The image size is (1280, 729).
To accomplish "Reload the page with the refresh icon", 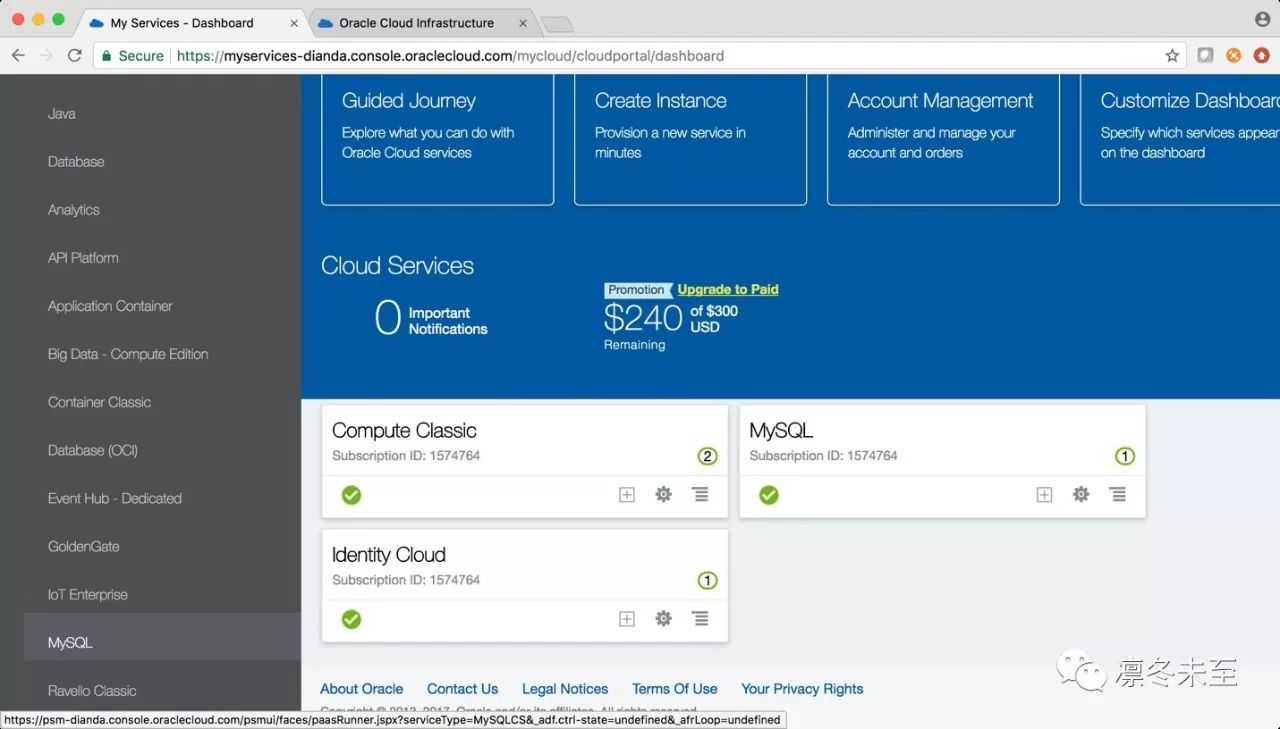I will pos(74,56).
